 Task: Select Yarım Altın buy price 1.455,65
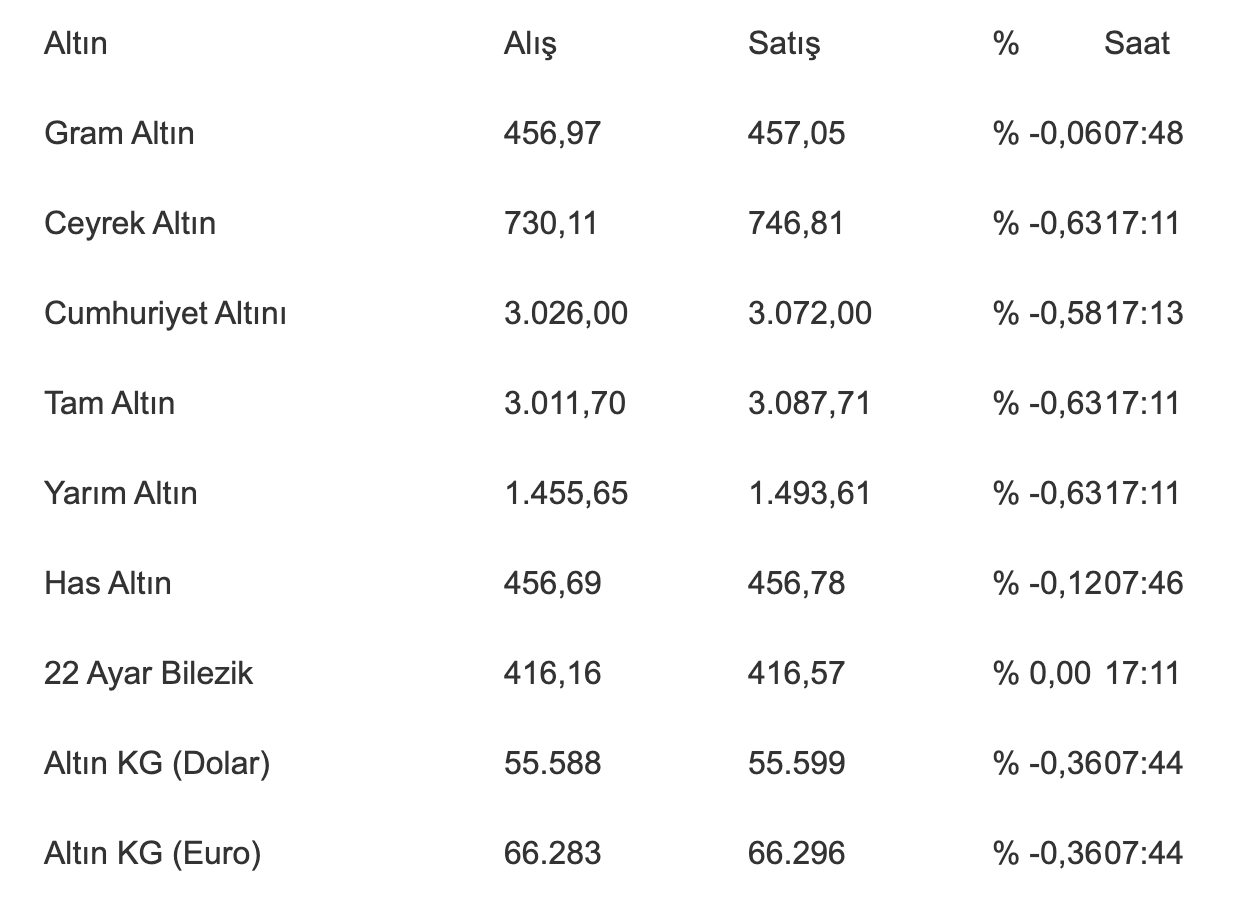click(566, 493)
